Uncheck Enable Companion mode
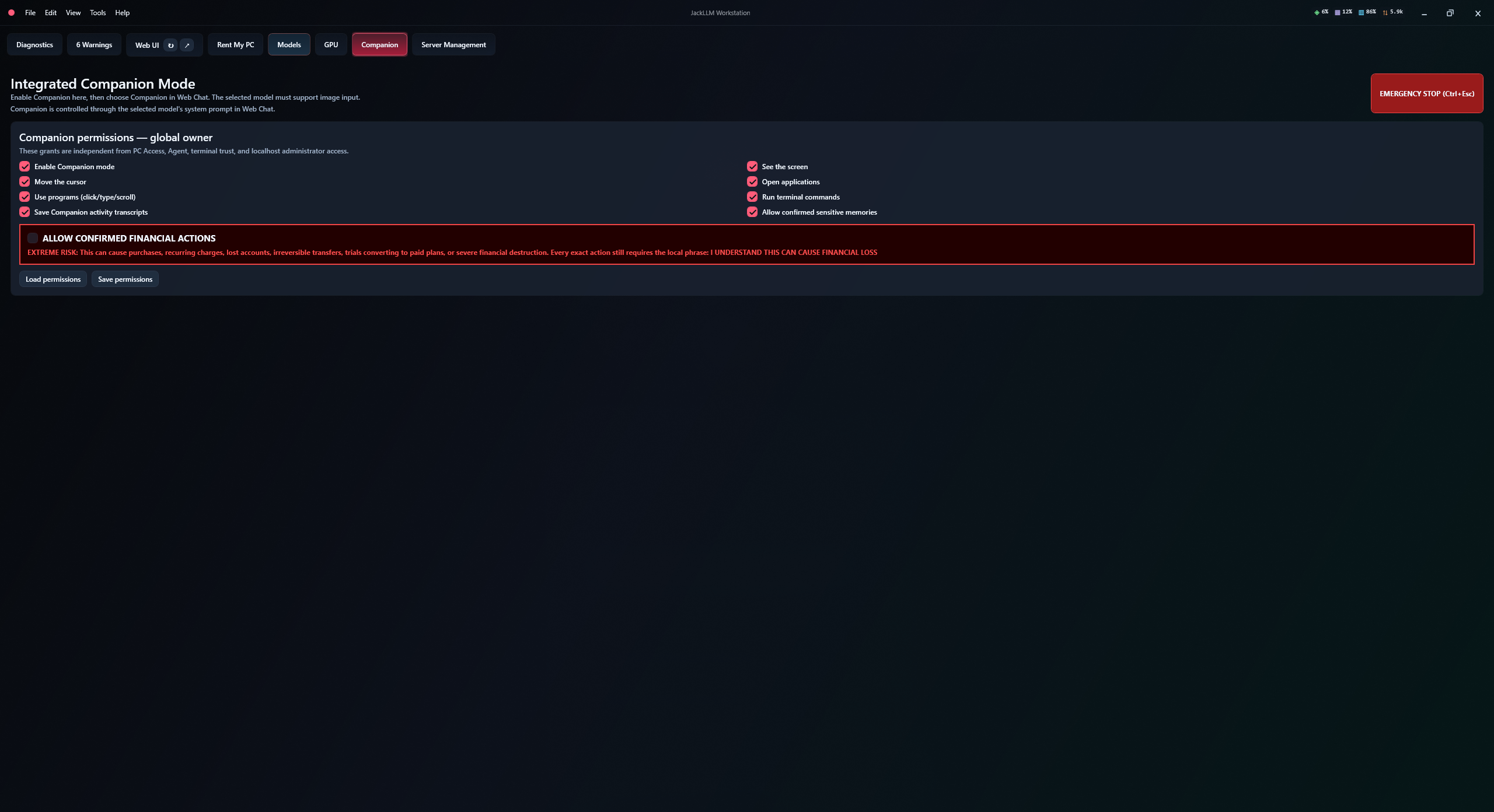1494x812 pixels. tap(25, 166)
